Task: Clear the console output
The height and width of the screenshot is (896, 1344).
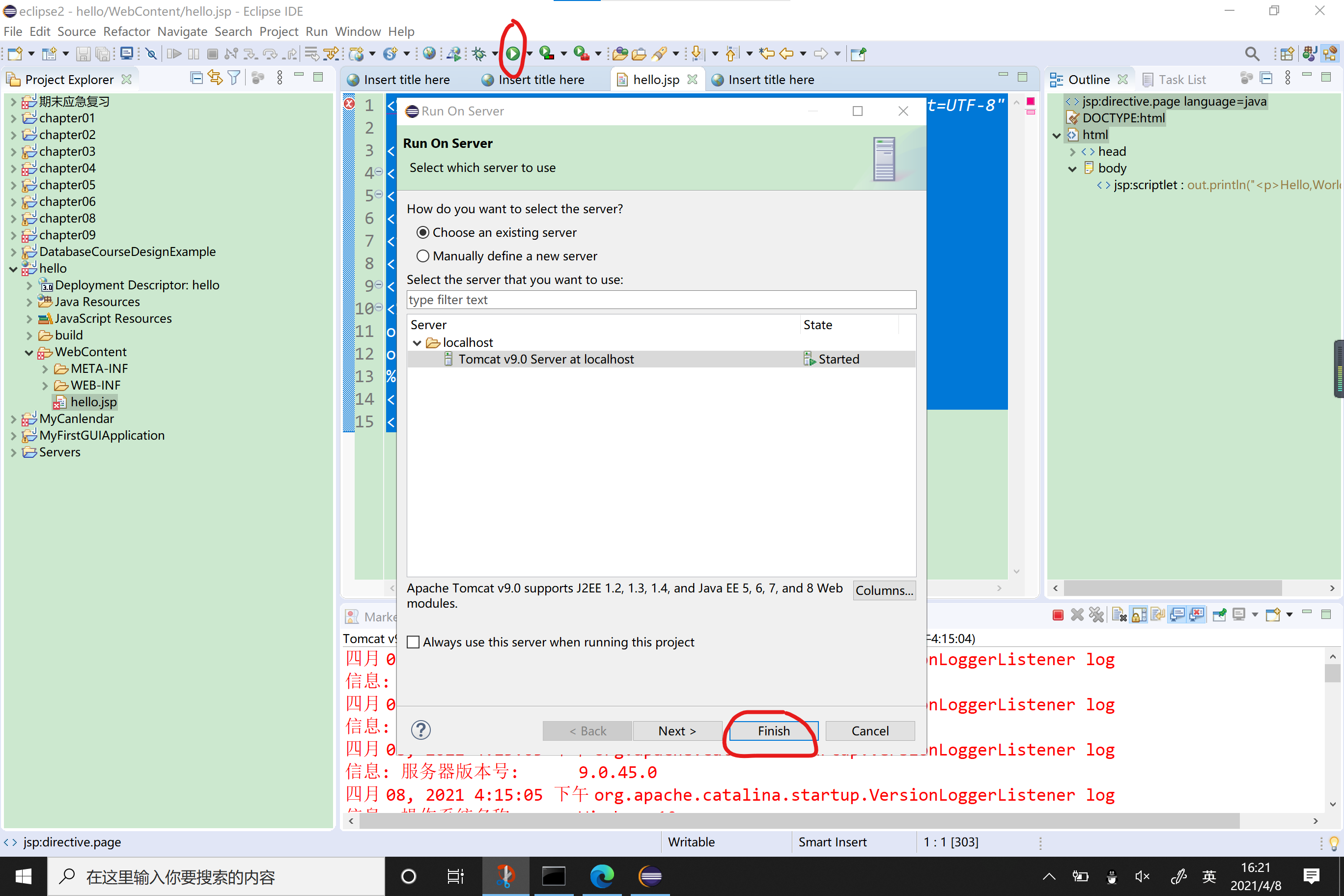Action: click(1119, 615)
